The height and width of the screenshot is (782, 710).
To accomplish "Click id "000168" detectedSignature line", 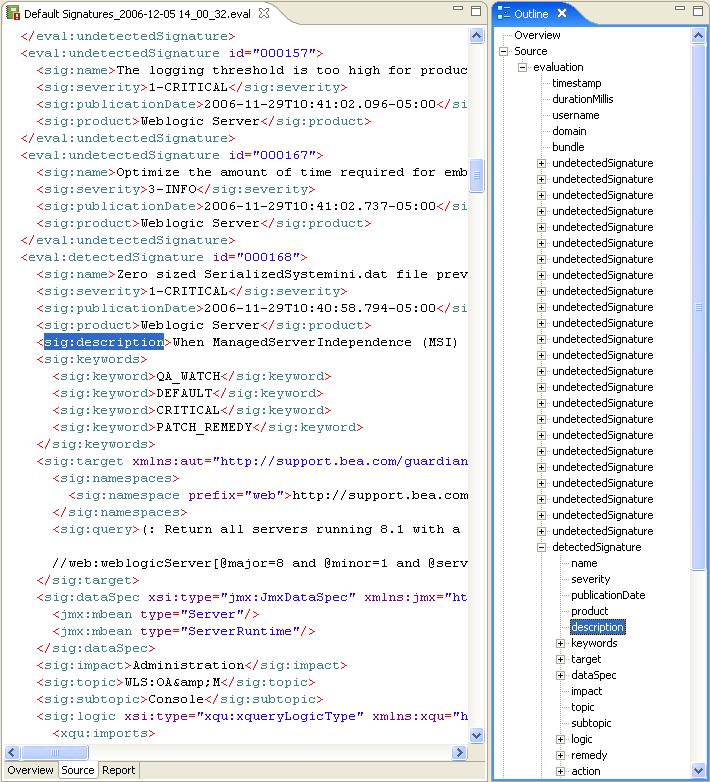I will [x=164, y=257].
